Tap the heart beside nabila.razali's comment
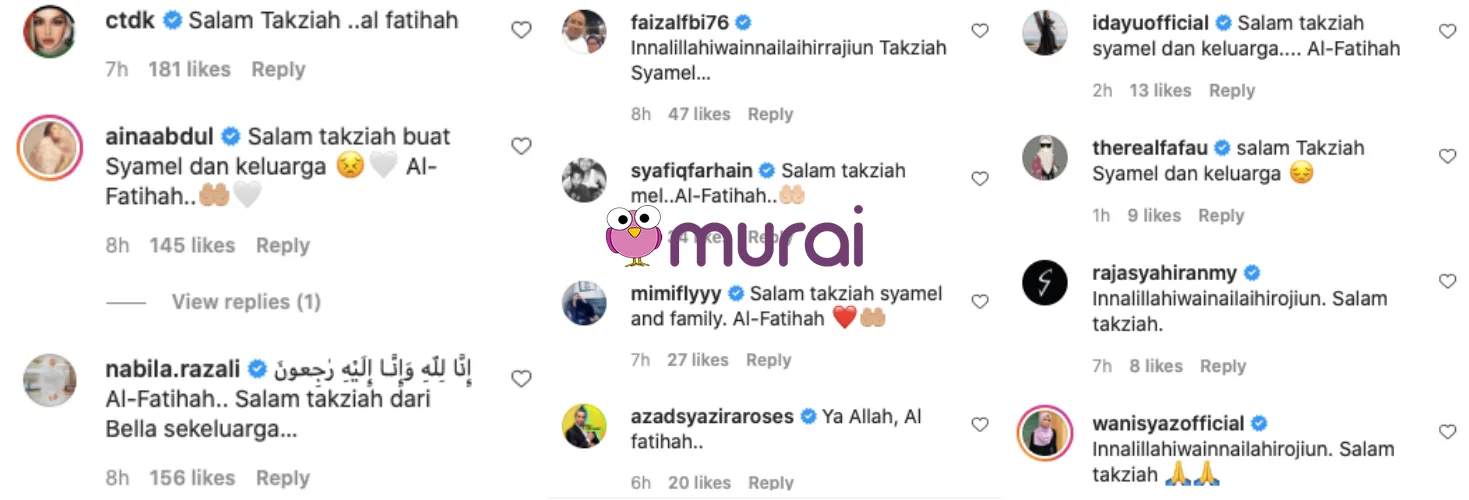1469x500 pixels. coord(521,378)
